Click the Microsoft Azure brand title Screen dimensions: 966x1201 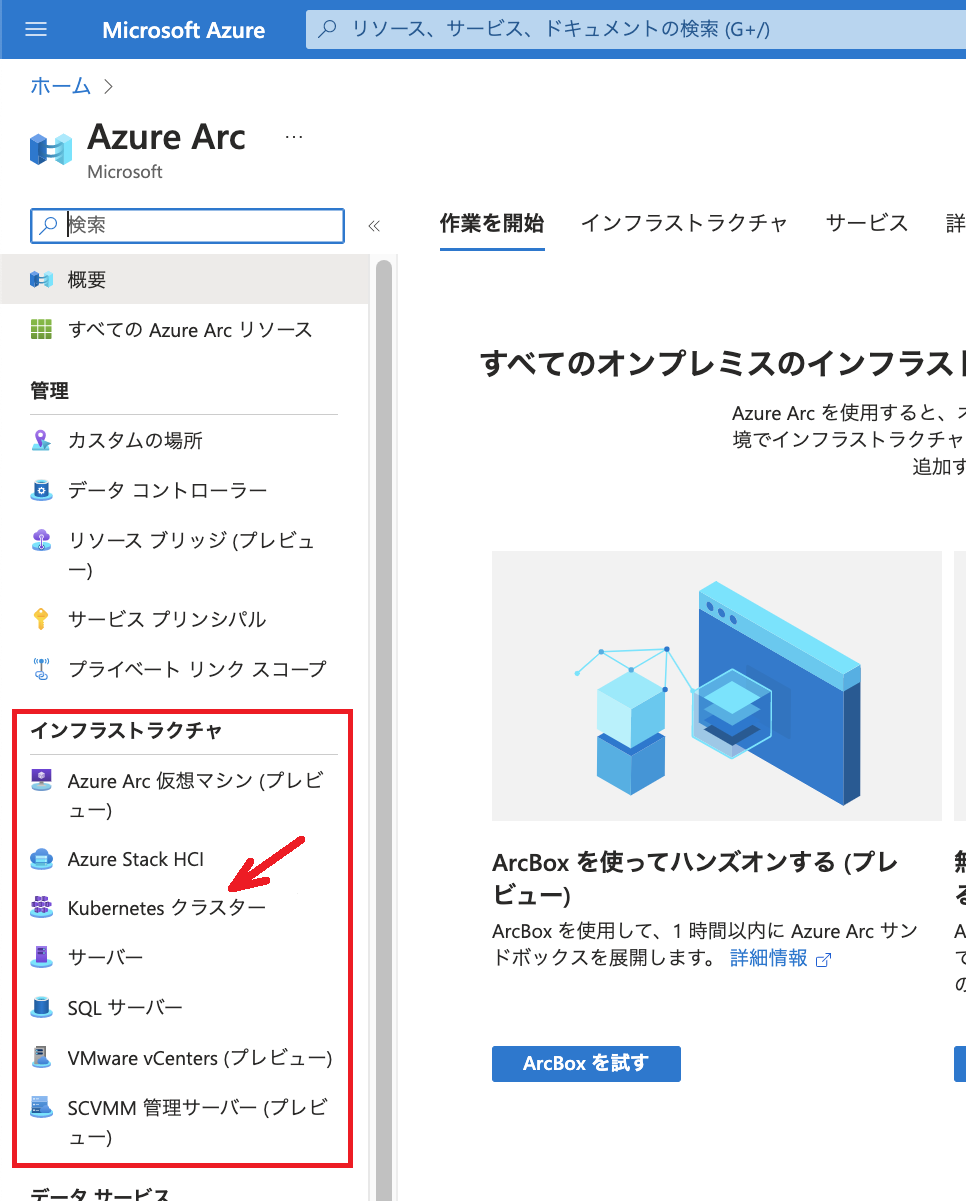coord(184,30)
